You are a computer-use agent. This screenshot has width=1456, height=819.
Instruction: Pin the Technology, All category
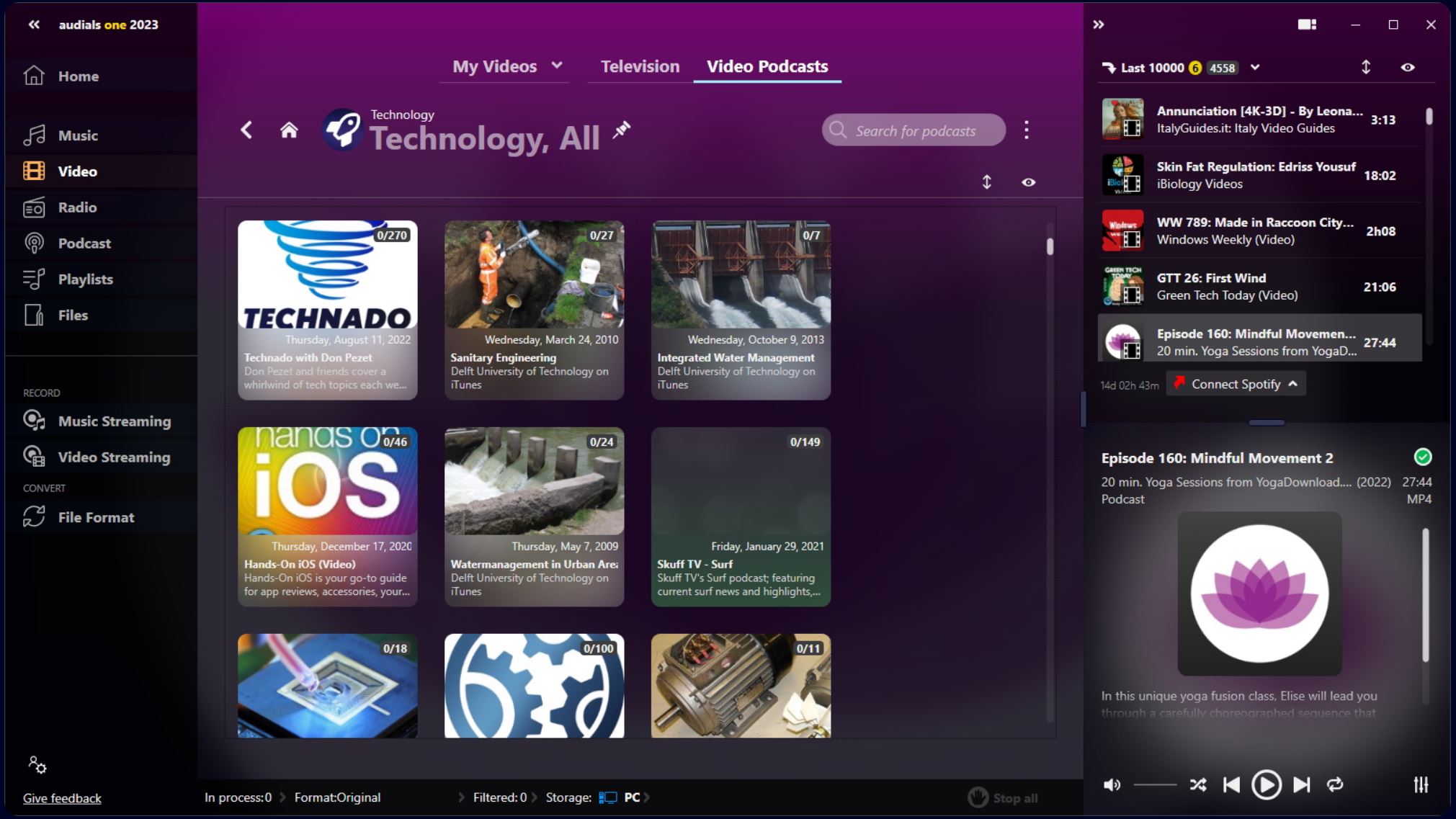(621, 130)
